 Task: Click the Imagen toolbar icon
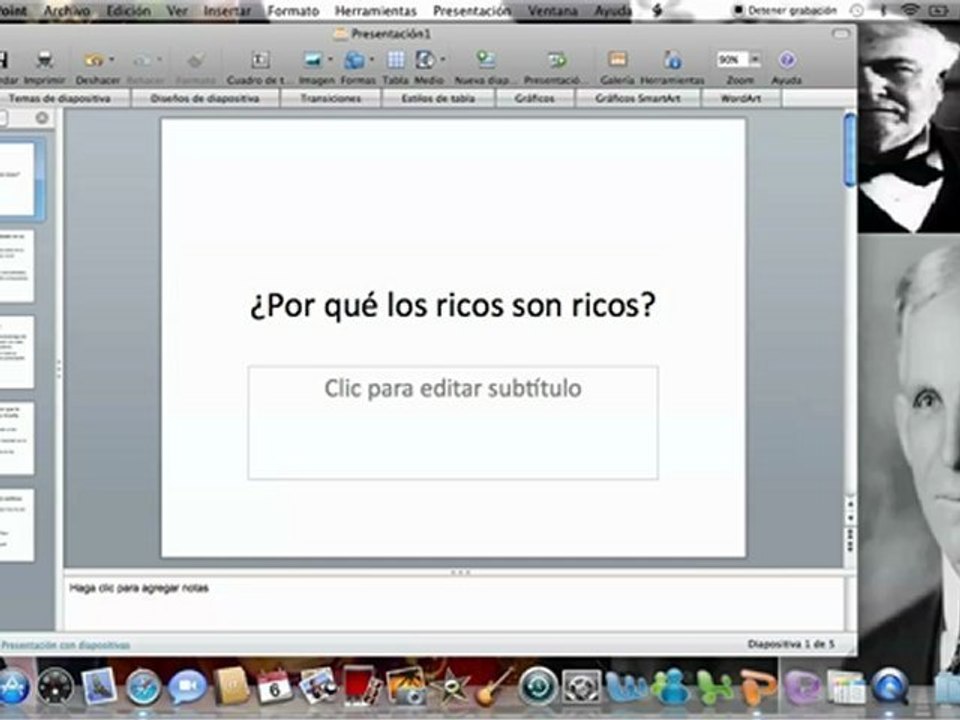coord(313,60)
